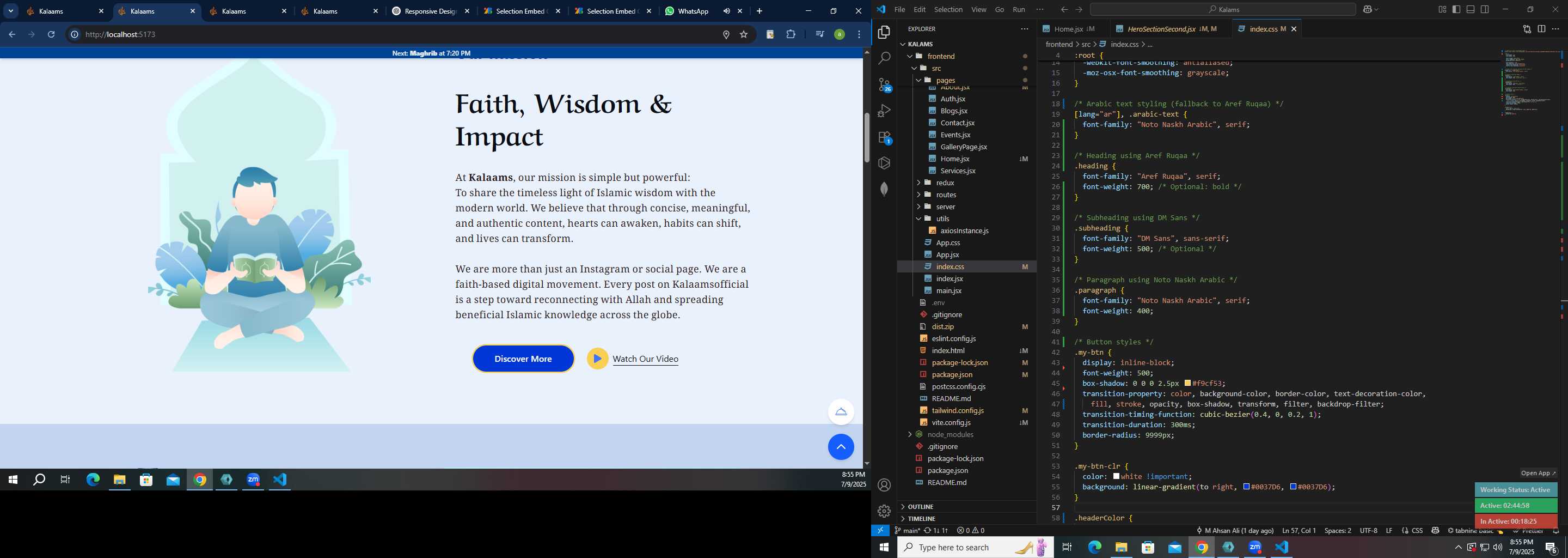
Task: Close the index.css editor tab
Action: (x=1294, y=29)
